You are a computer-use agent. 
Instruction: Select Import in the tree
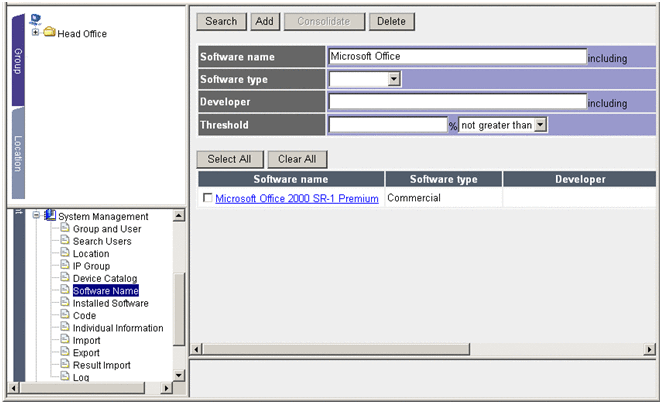click(x=86, y=340)
